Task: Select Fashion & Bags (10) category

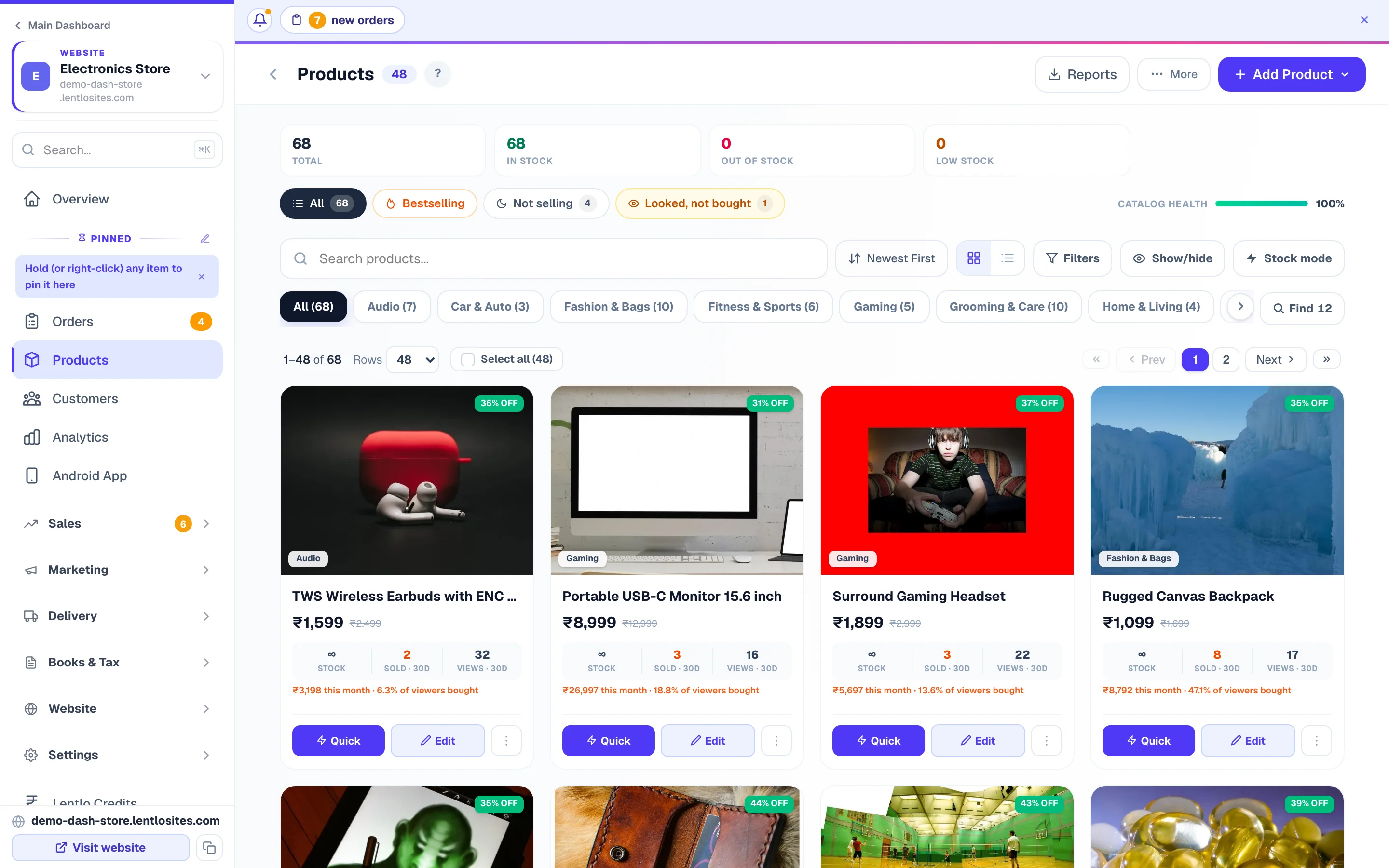Action: click(x=618, y=307)
